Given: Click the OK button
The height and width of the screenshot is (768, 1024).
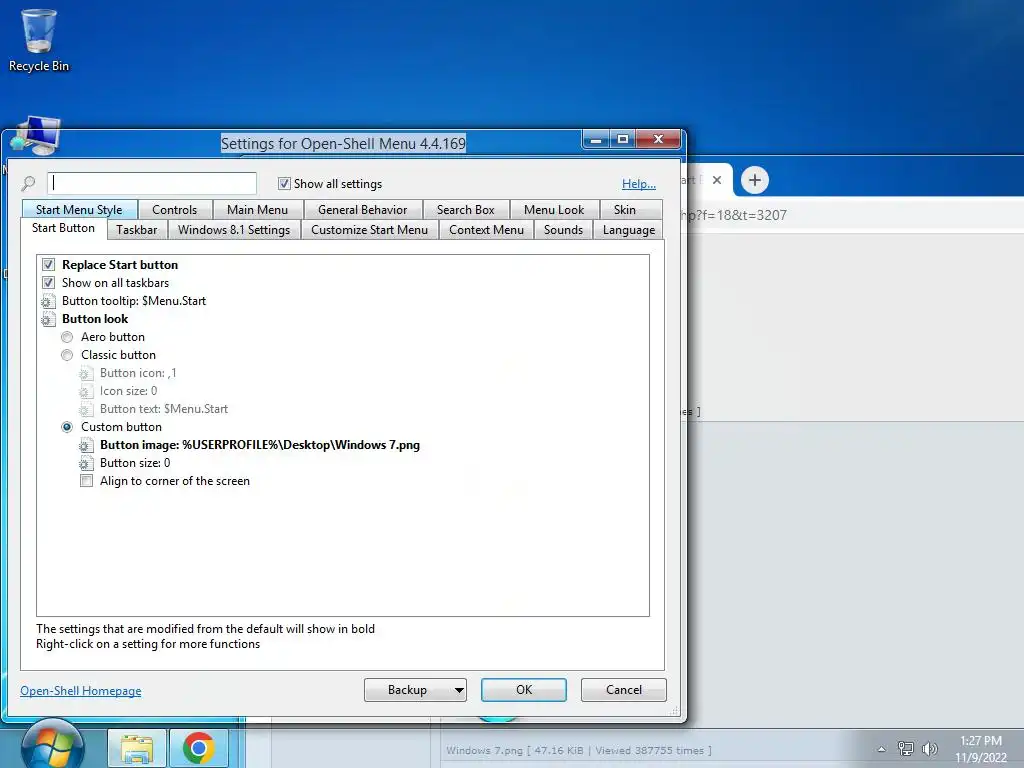Looking at the screenshot, I should click(524, 690).
